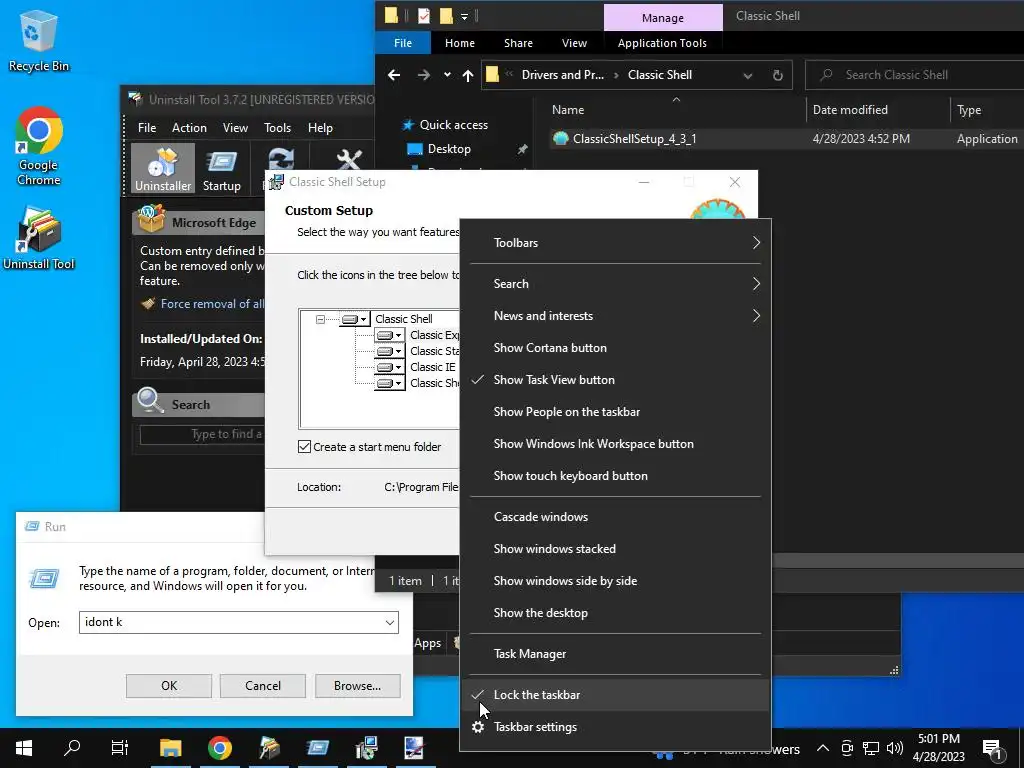Viewport: 1024px width, 768px height.
Task: Open the Recycle Bin desktop icon
Action: tap(39, 40)
